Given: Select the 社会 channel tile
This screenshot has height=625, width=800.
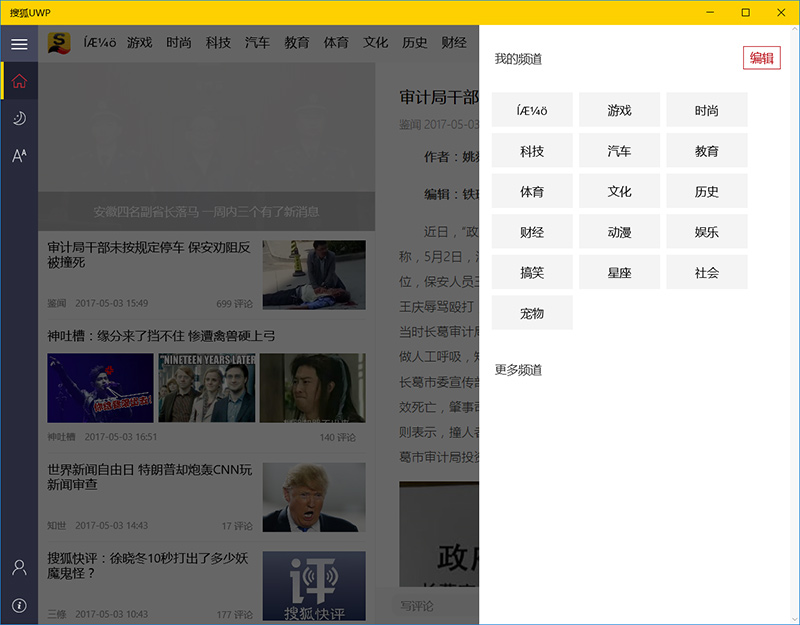Looking at the screenshot, I should [x=707, y=272].
